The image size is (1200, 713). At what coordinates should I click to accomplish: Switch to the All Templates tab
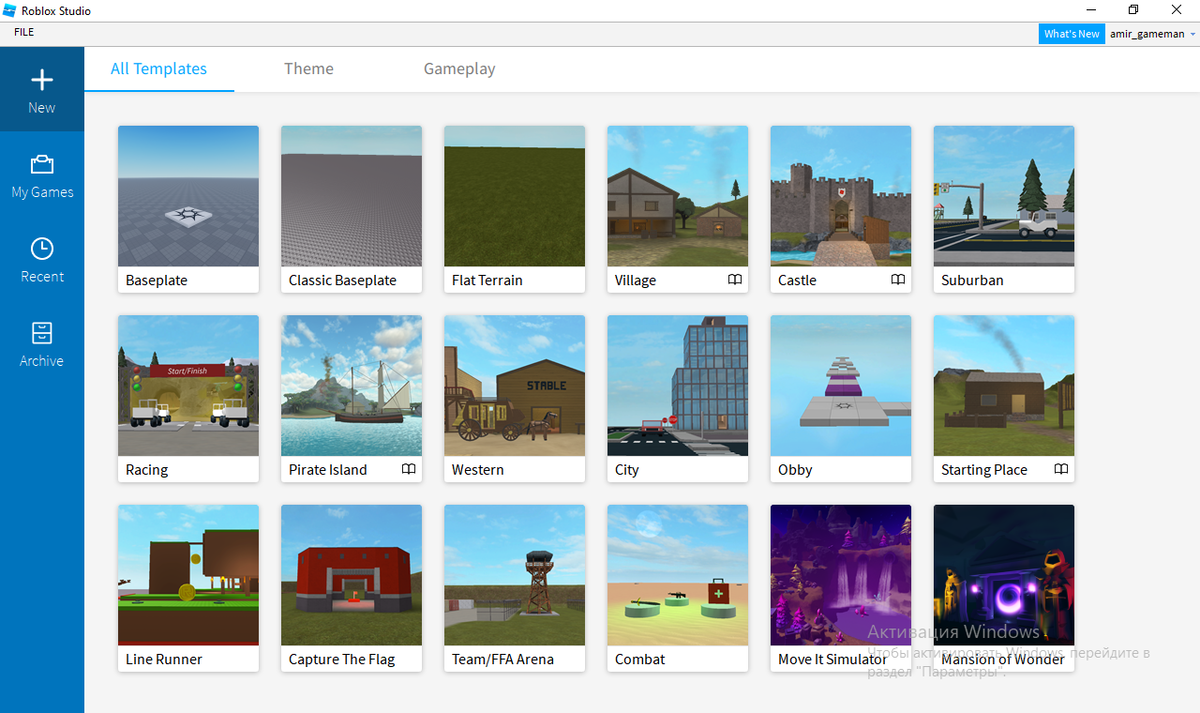pos(159,69)
